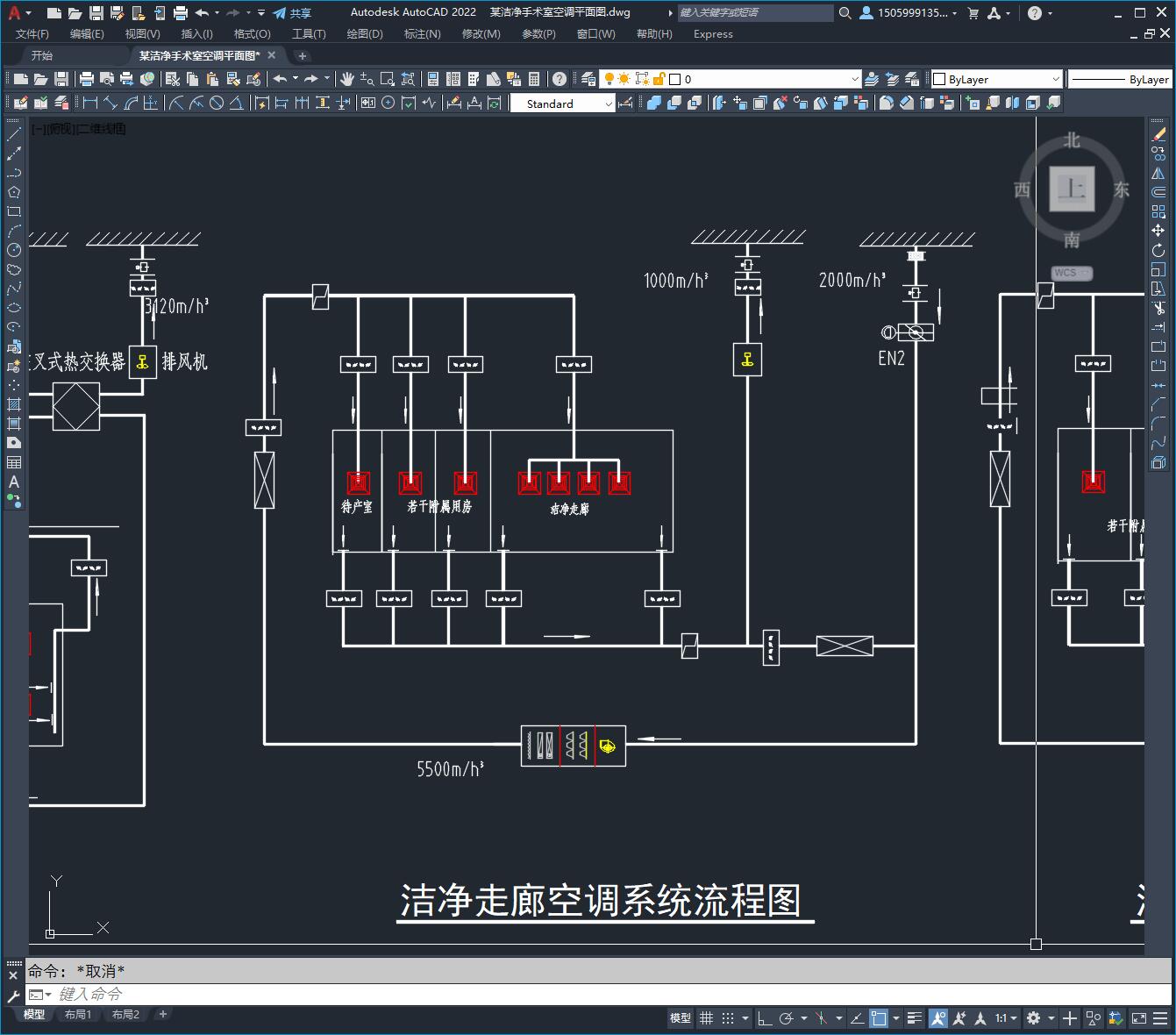Switch to the 布局2 layout tab
This screenshot has height=1035, width=1176.
click(x=125, y=1015)
